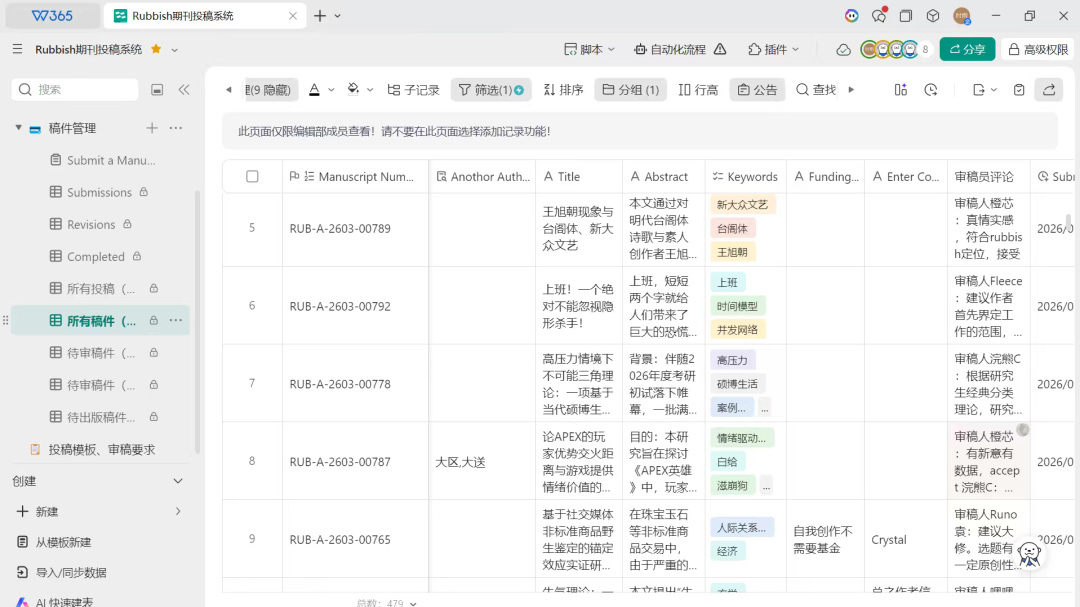
Task: Toggle the 筛选(1) filter button
Action: tap(490, 90)
